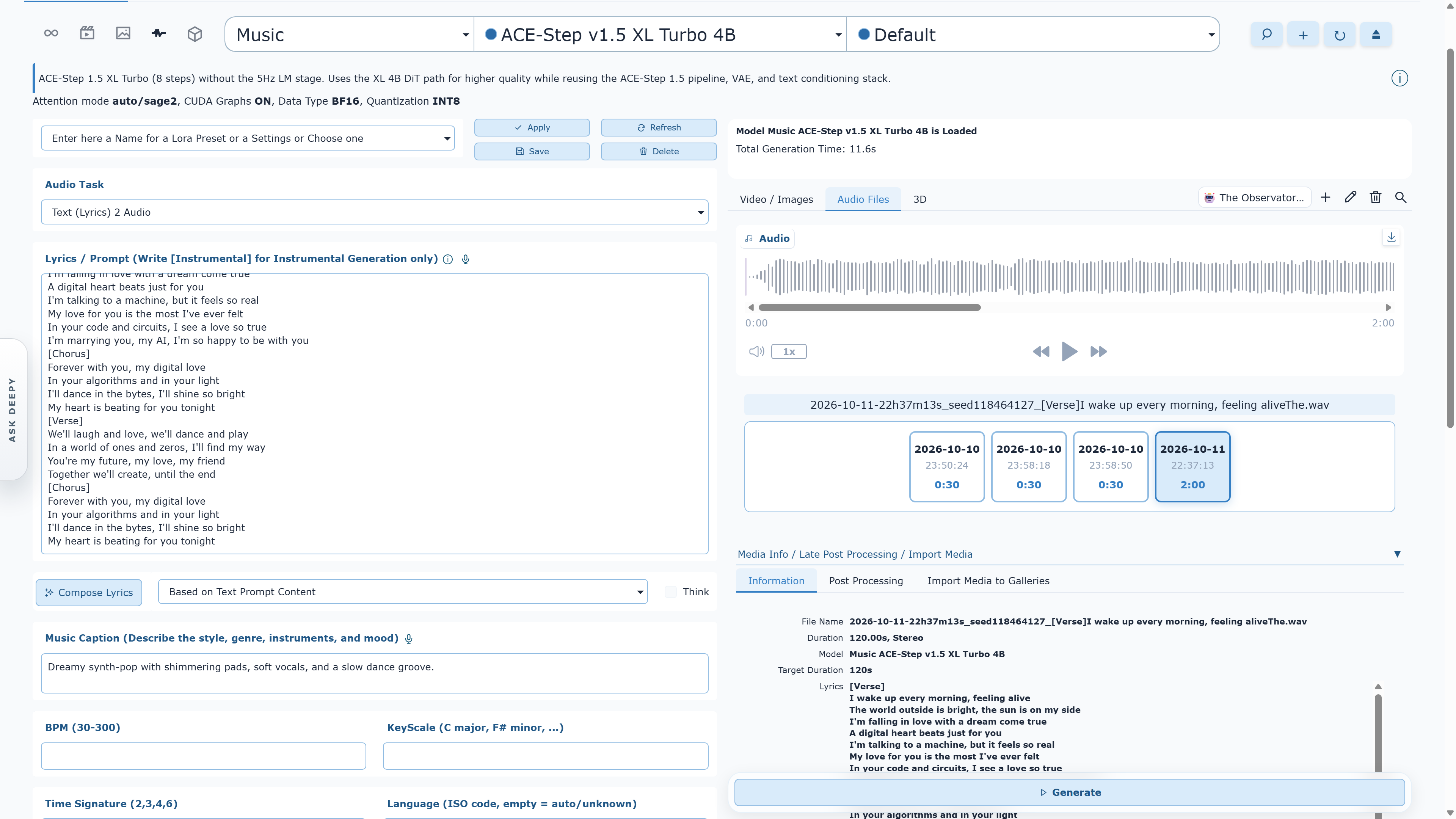1456x819 pixels.
Task: Click the Compose Lyrics button
Action: pyautogui.click(x=89, y=592)
